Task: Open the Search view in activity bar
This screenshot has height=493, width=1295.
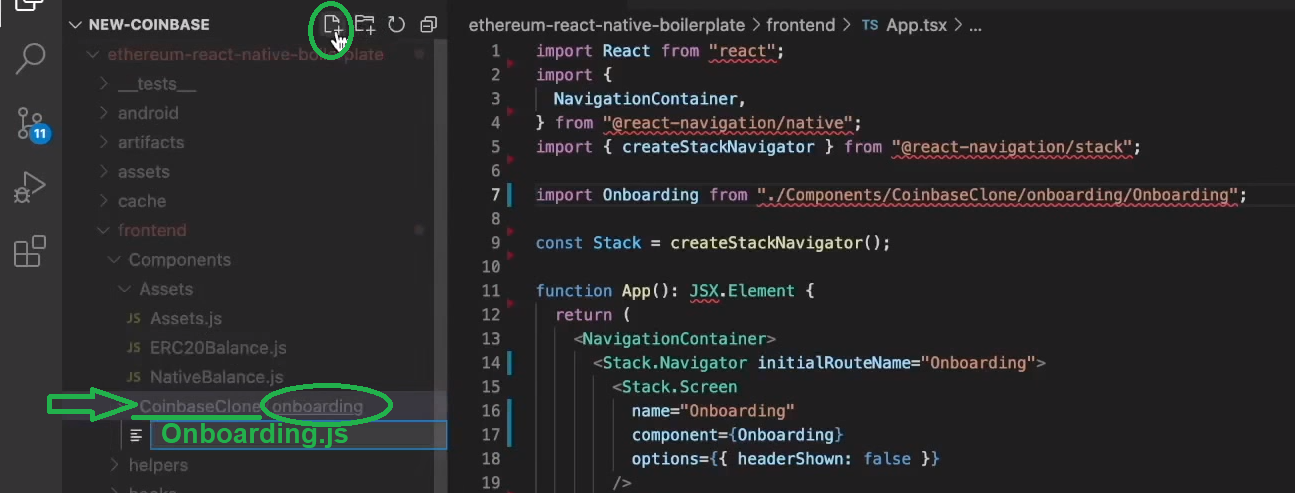Action: coord(30,59)
